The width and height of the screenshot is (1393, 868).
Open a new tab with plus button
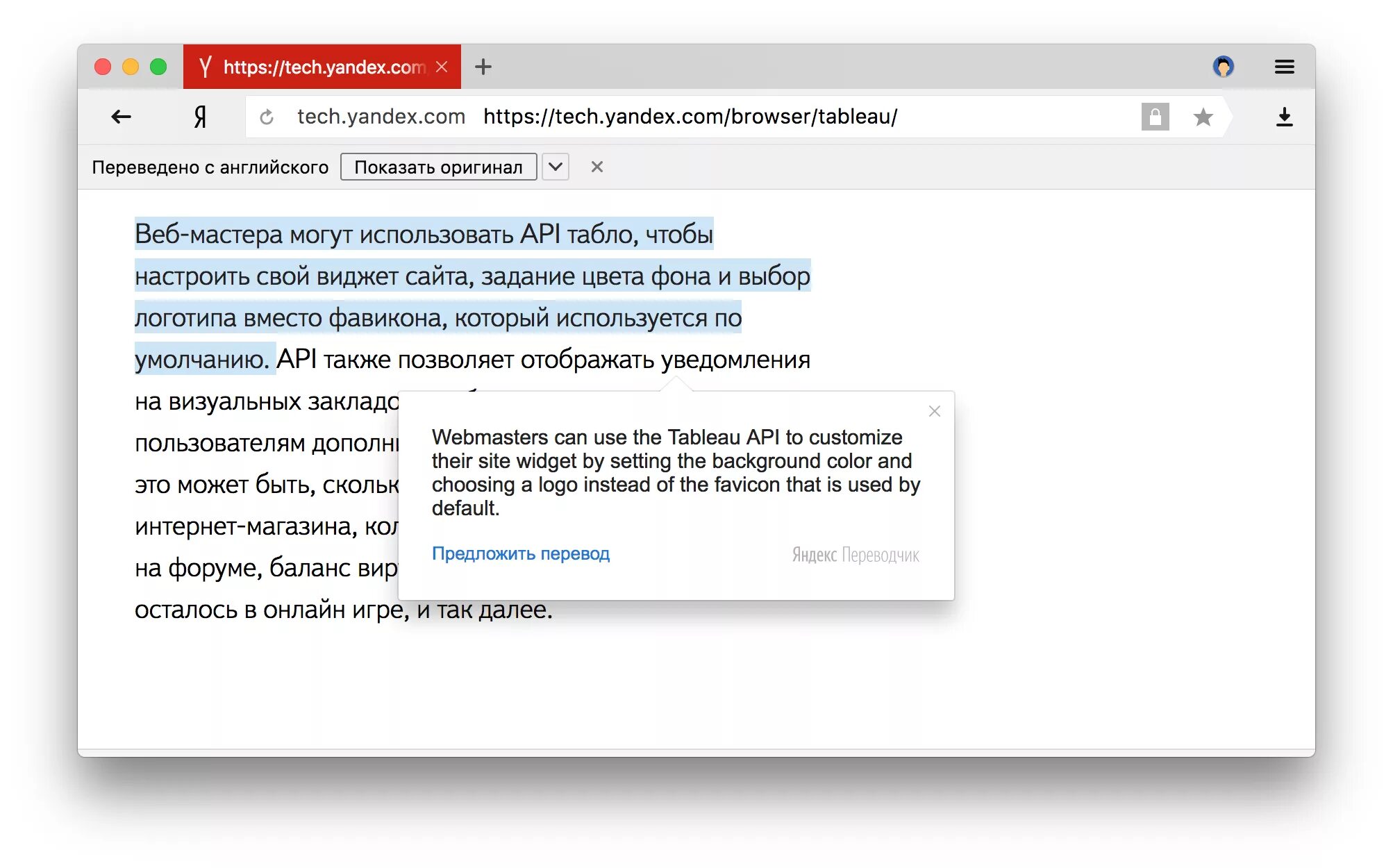tap(483, 67)
